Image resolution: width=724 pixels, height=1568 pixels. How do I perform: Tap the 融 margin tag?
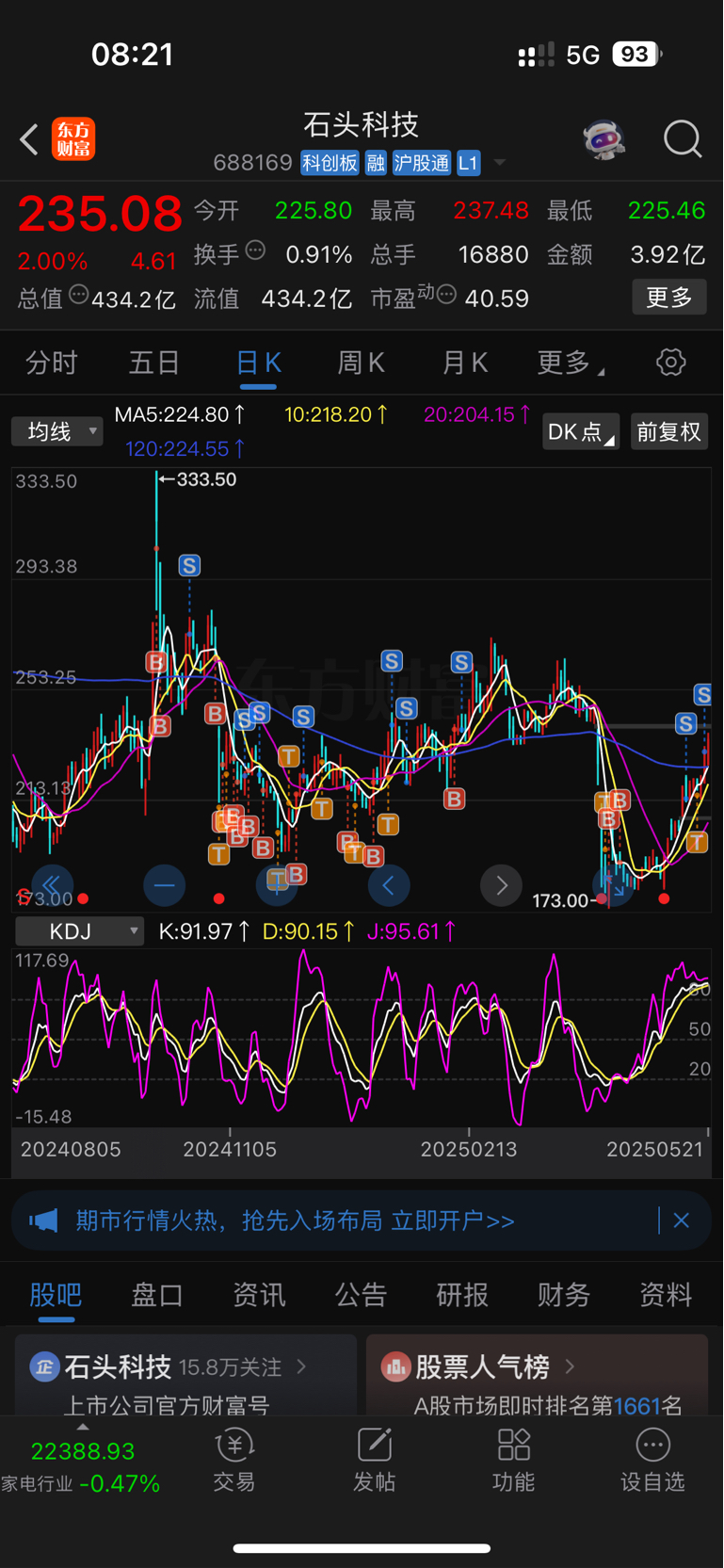376,163
